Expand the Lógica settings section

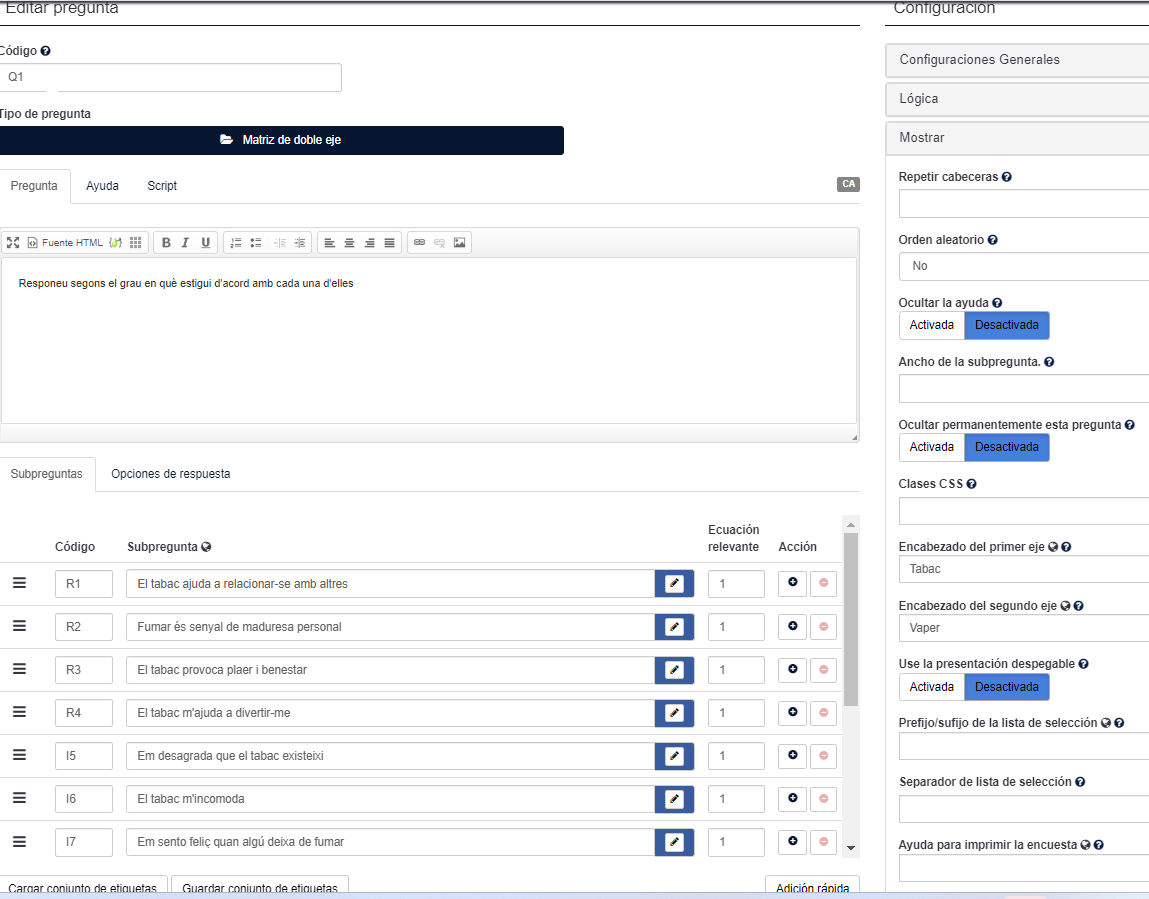pos(1017,99)
